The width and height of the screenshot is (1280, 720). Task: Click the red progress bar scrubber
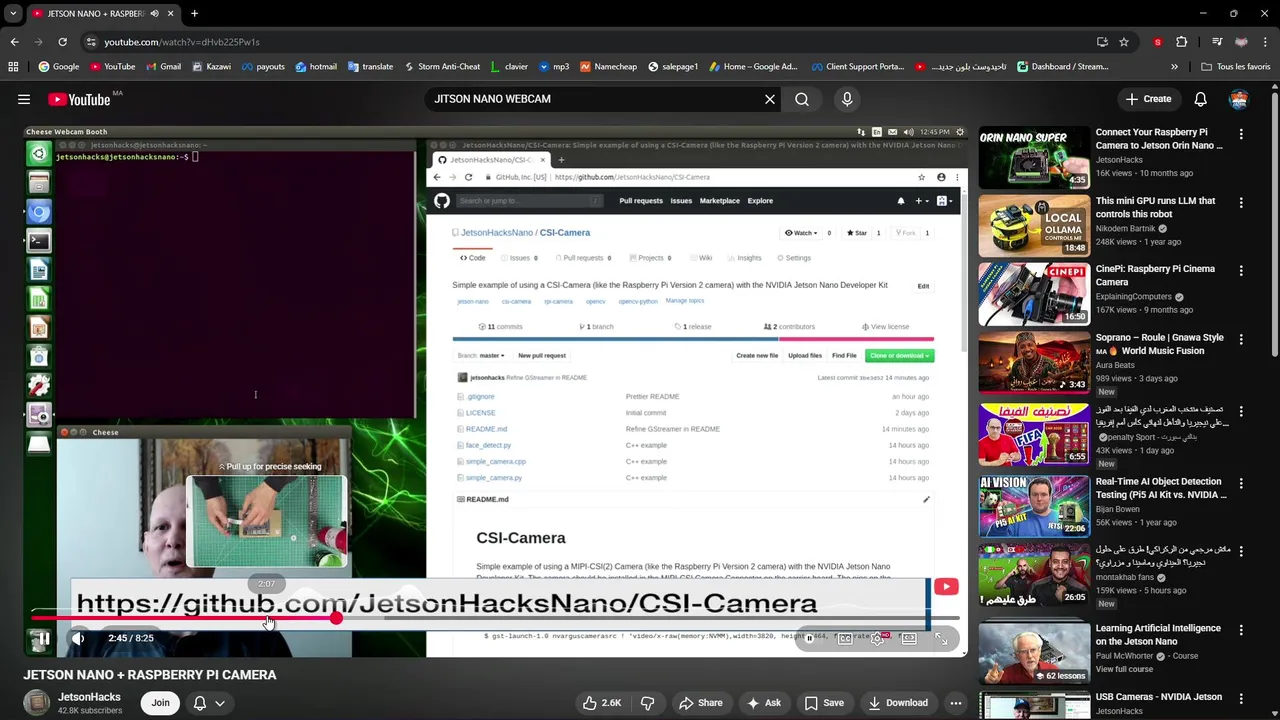click(336, 618)
